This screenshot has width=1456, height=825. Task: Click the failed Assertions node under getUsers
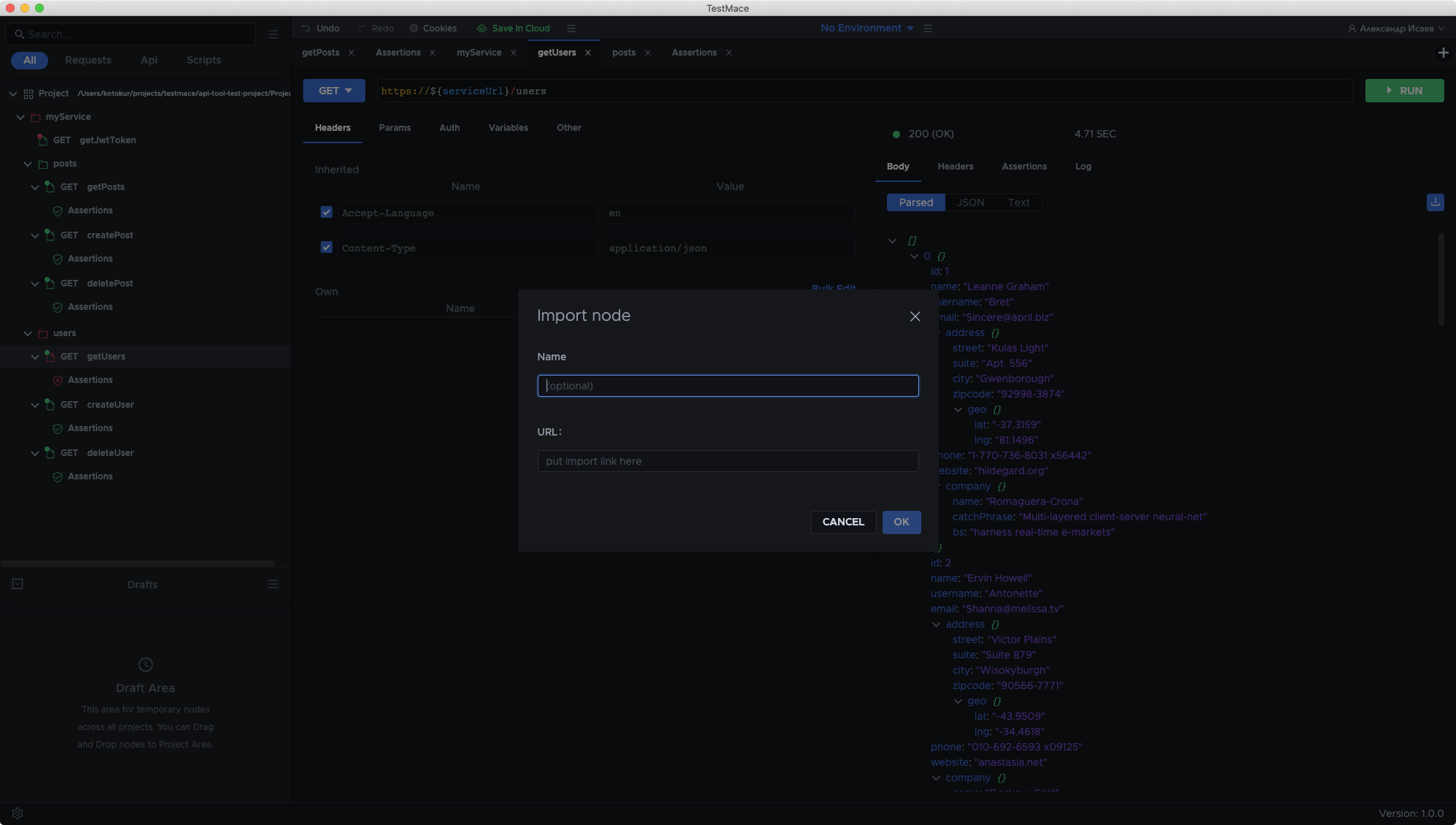(x=90, y=380)
